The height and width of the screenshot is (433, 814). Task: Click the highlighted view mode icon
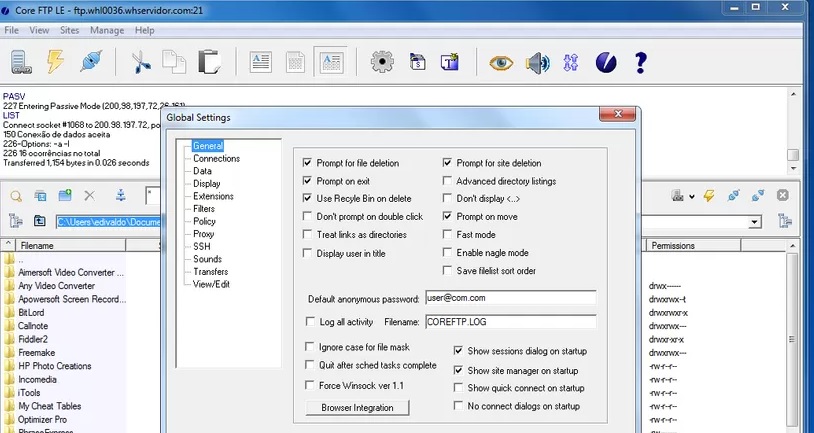[x=331, y=62]
